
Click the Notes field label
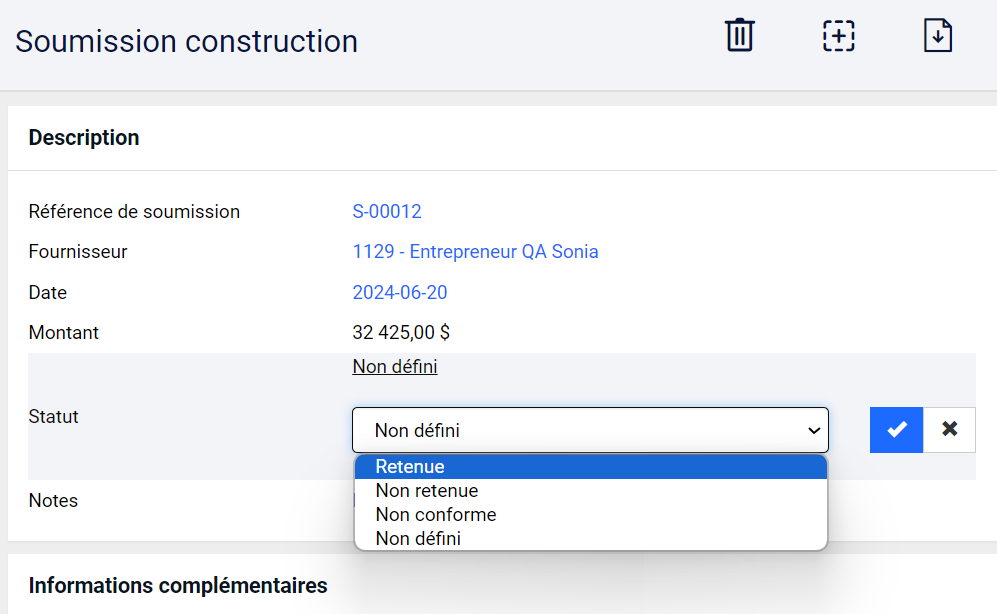point(53,501)
